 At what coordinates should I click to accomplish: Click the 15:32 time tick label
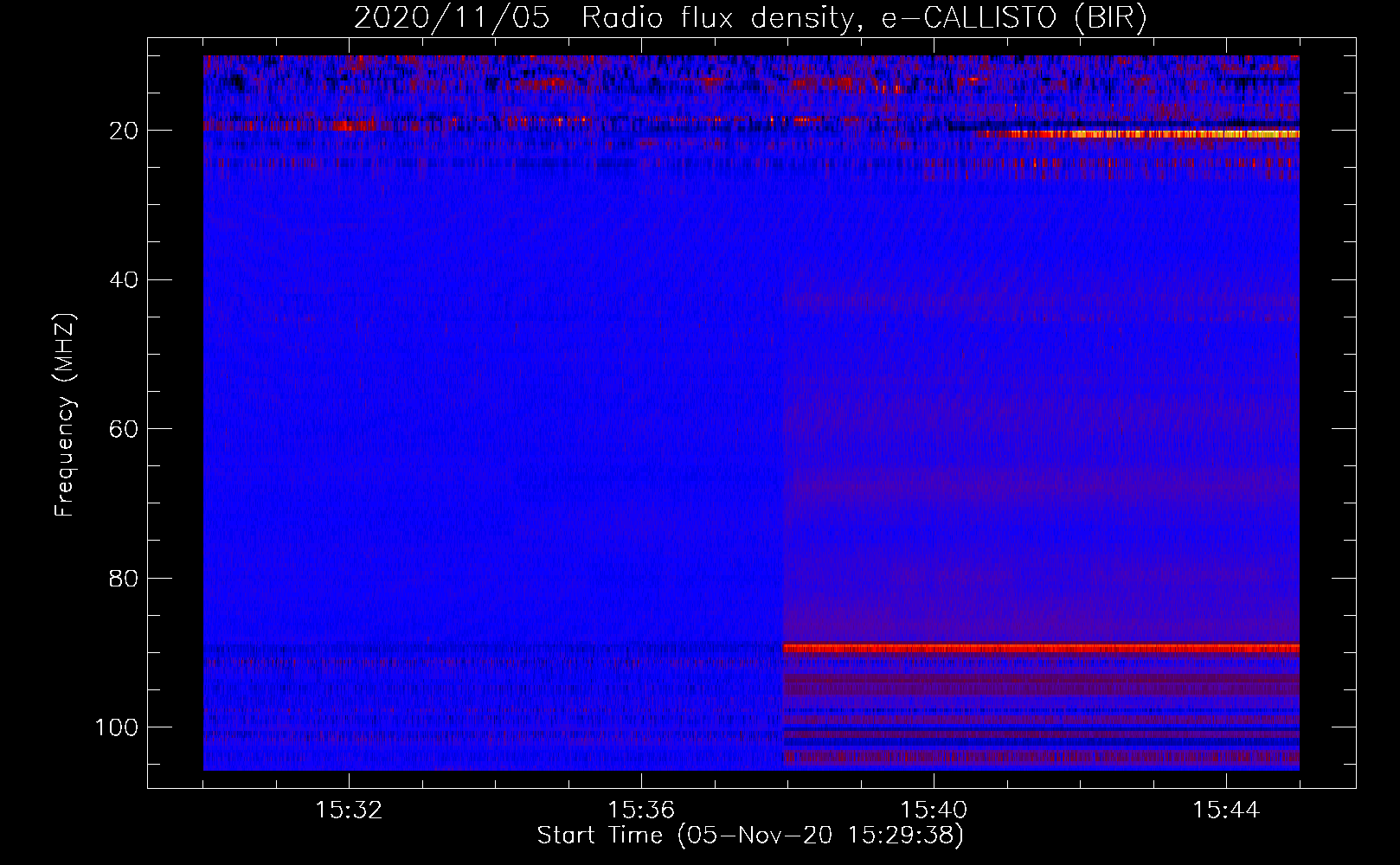349,811
